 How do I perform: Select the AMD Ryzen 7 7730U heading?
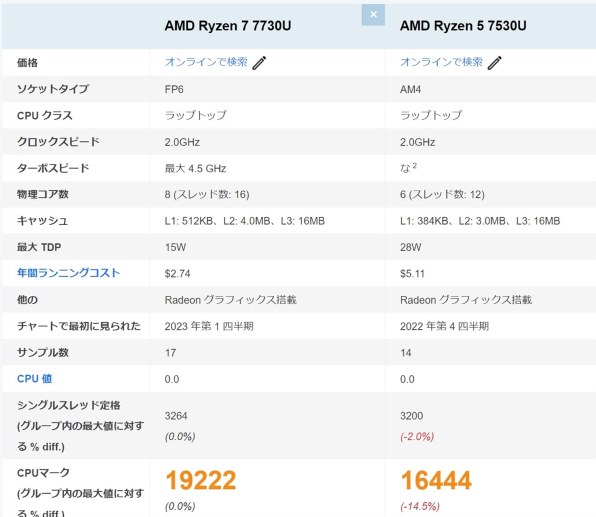tap(228, 26)
